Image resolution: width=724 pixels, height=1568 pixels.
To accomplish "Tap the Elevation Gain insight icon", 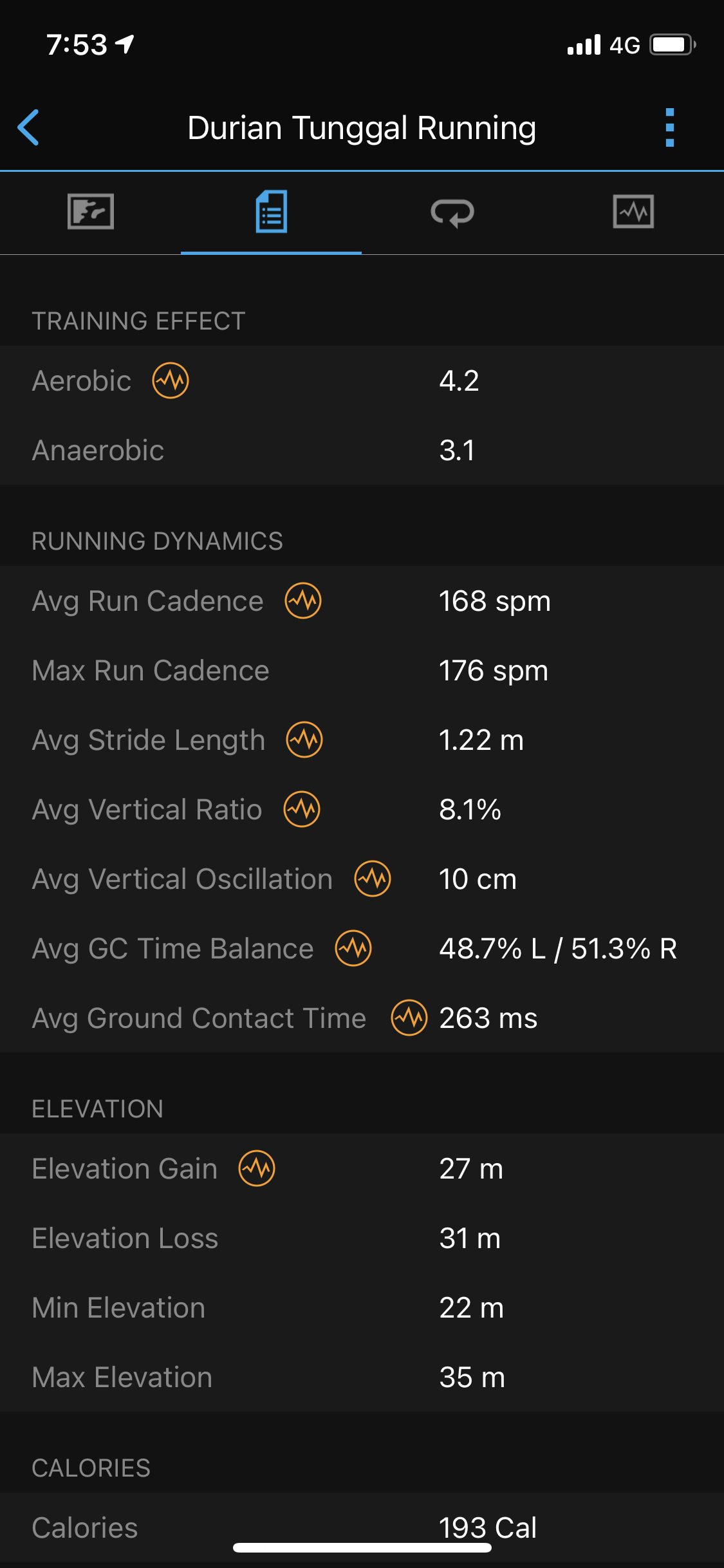I will (257, 1168).
